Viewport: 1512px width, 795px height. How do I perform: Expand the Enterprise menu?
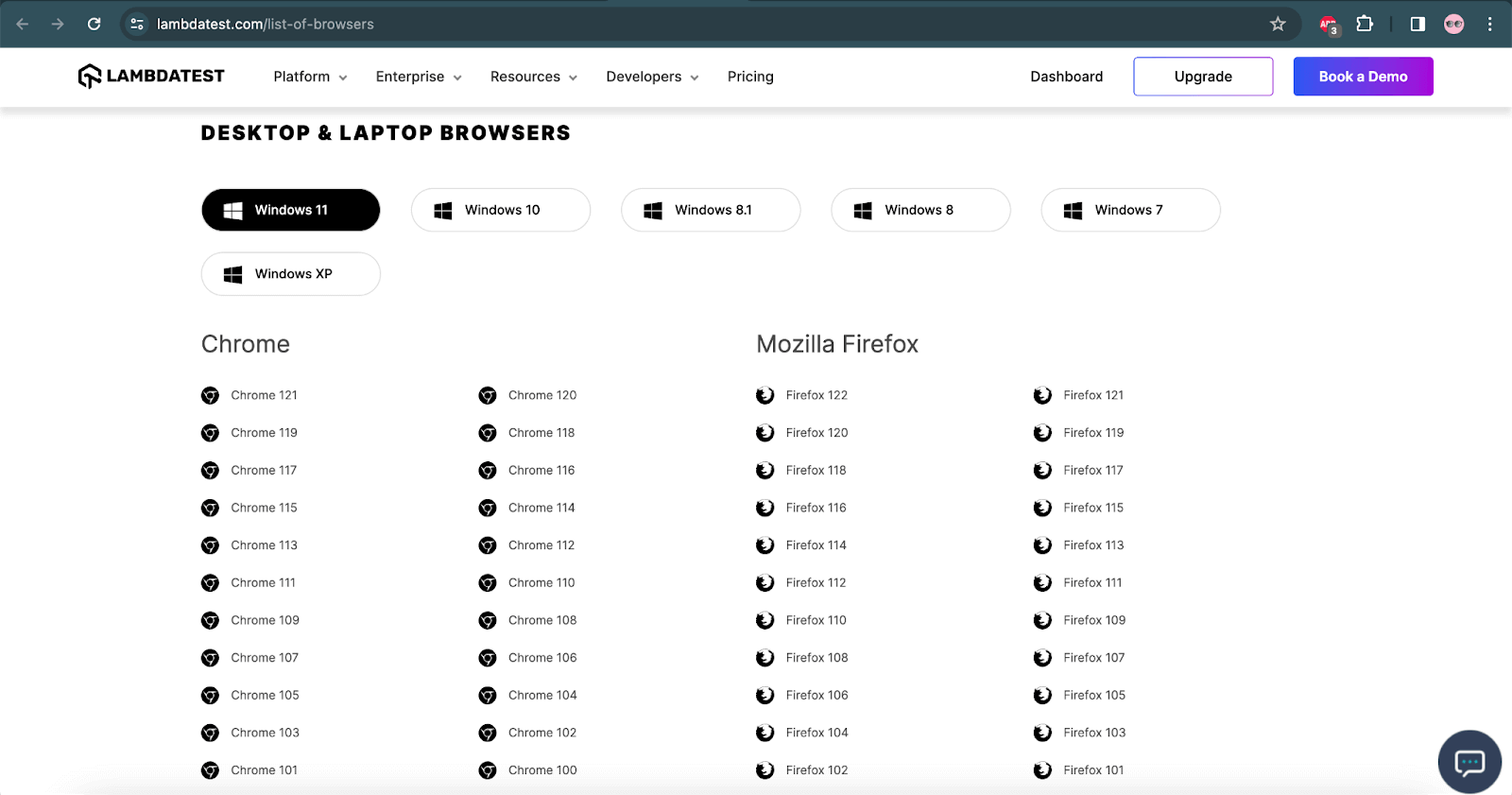(419, 77)
